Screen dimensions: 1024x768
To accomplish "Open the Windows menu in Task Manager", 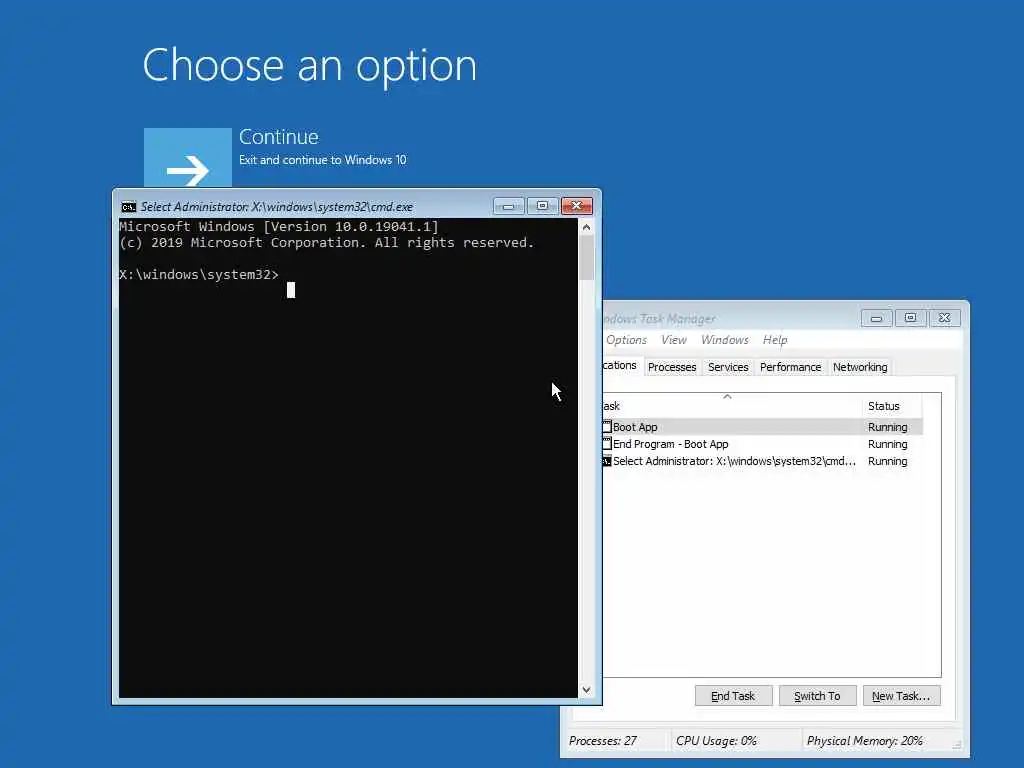I will tap(724, 340).
